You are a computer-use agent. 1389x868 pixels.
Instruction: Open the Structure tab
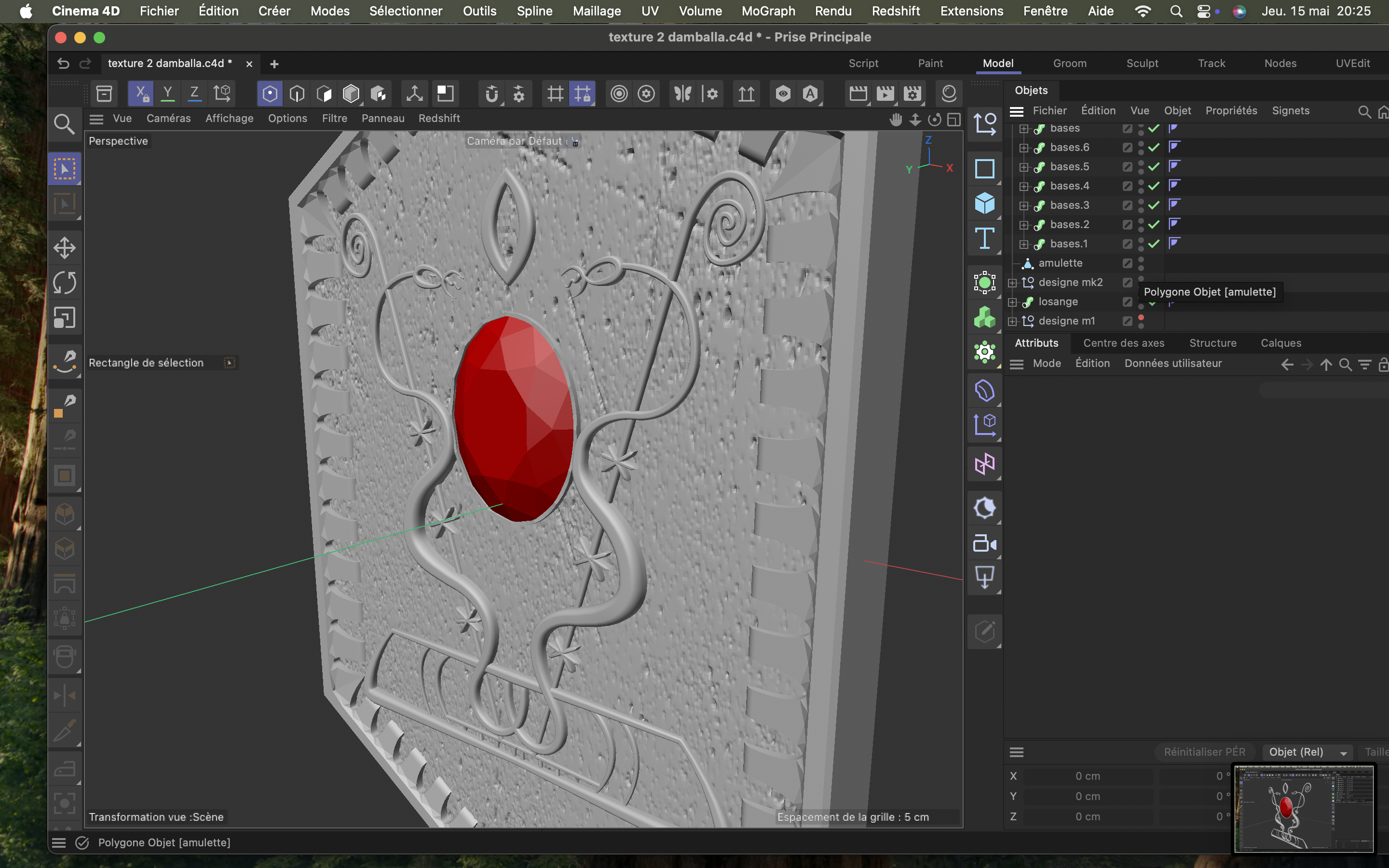point(1213,343)
